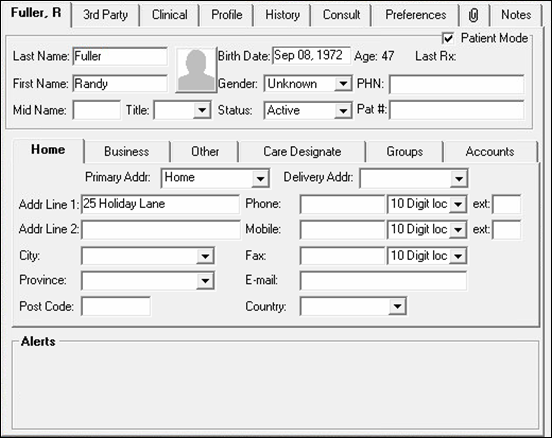Open the Notes tab
The width and height of the screenshot is (552, 438).
pyautogui.click(x=516, y=15)
